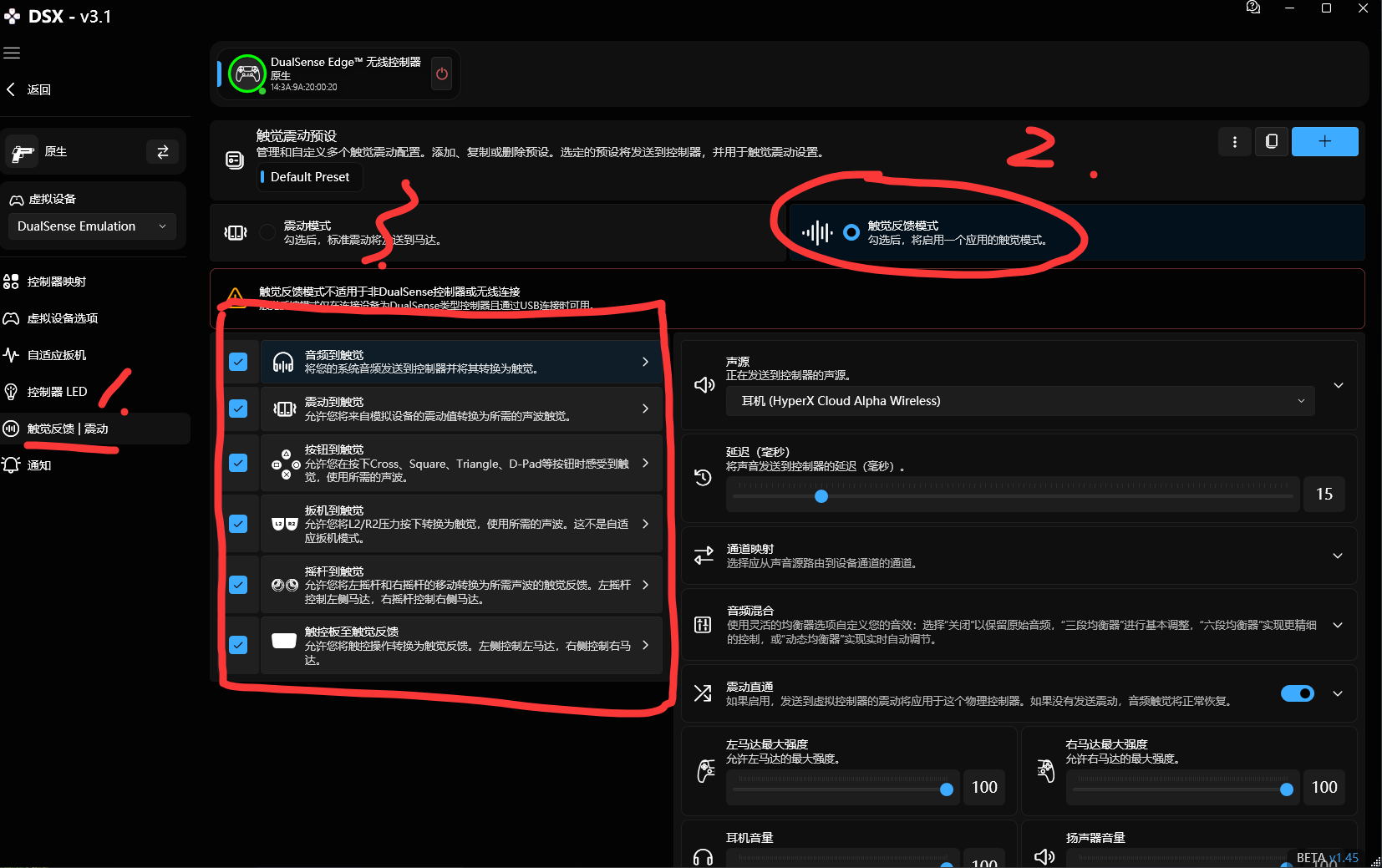Click the 触觉震动预设 preset list icon
The width and height of the screenshot is (1382, 868).
[x=235, y=160]
